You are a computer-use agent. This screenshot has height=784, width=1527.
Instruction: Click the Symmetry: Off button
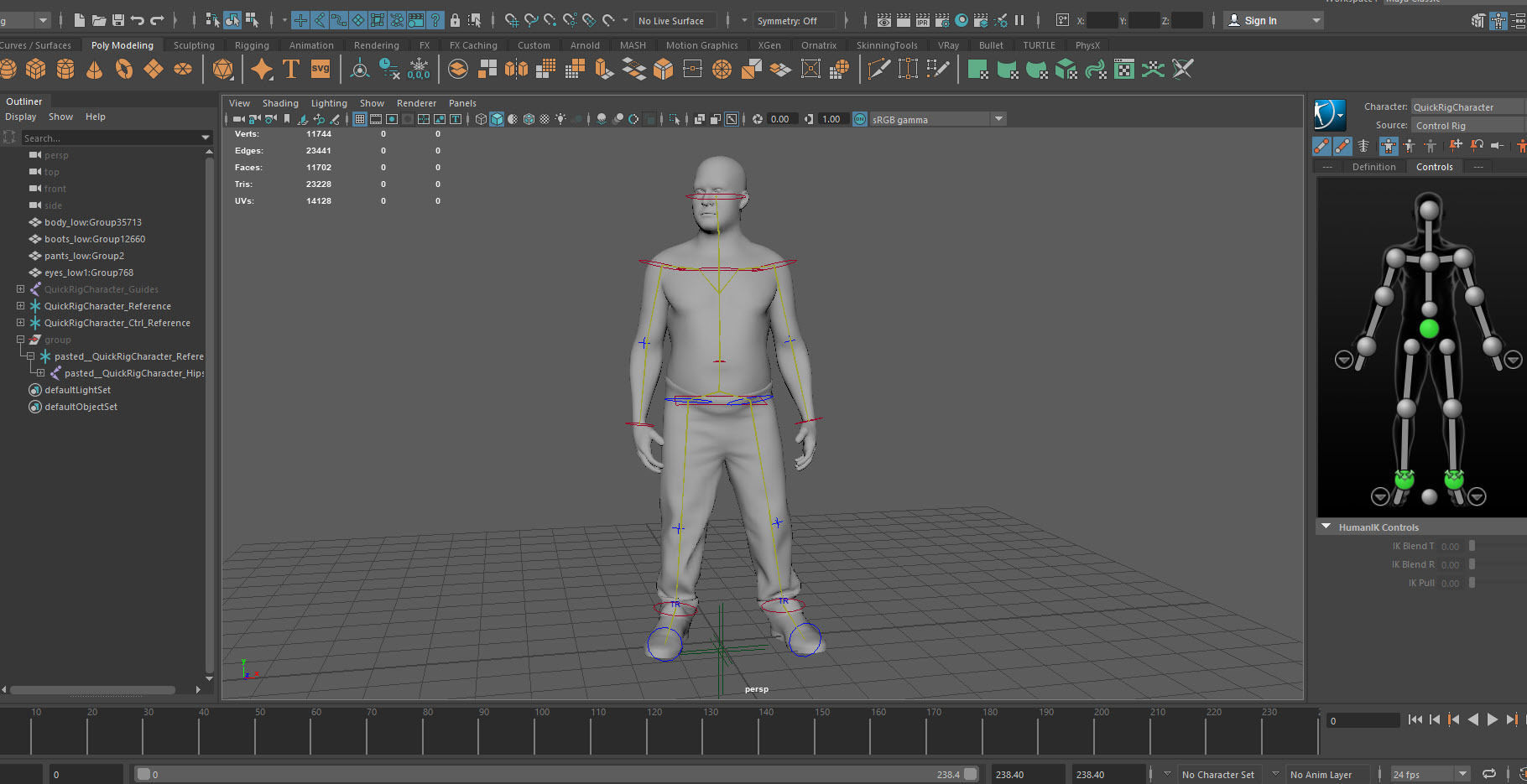point(793,20)
